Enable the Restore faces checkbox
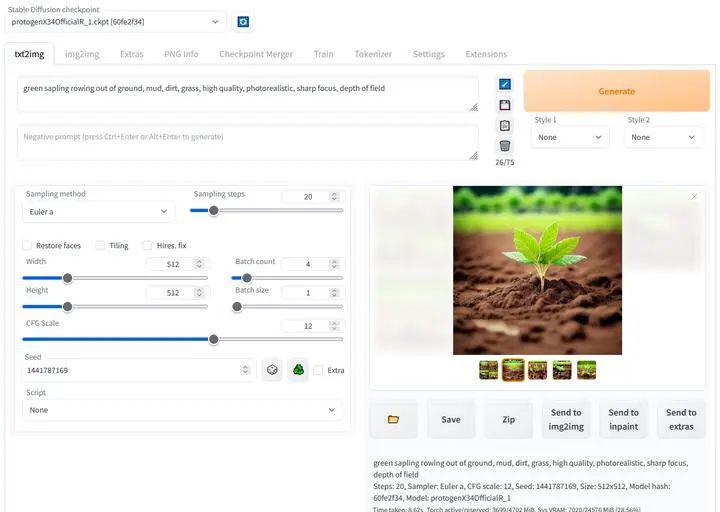 coord(27,245)
